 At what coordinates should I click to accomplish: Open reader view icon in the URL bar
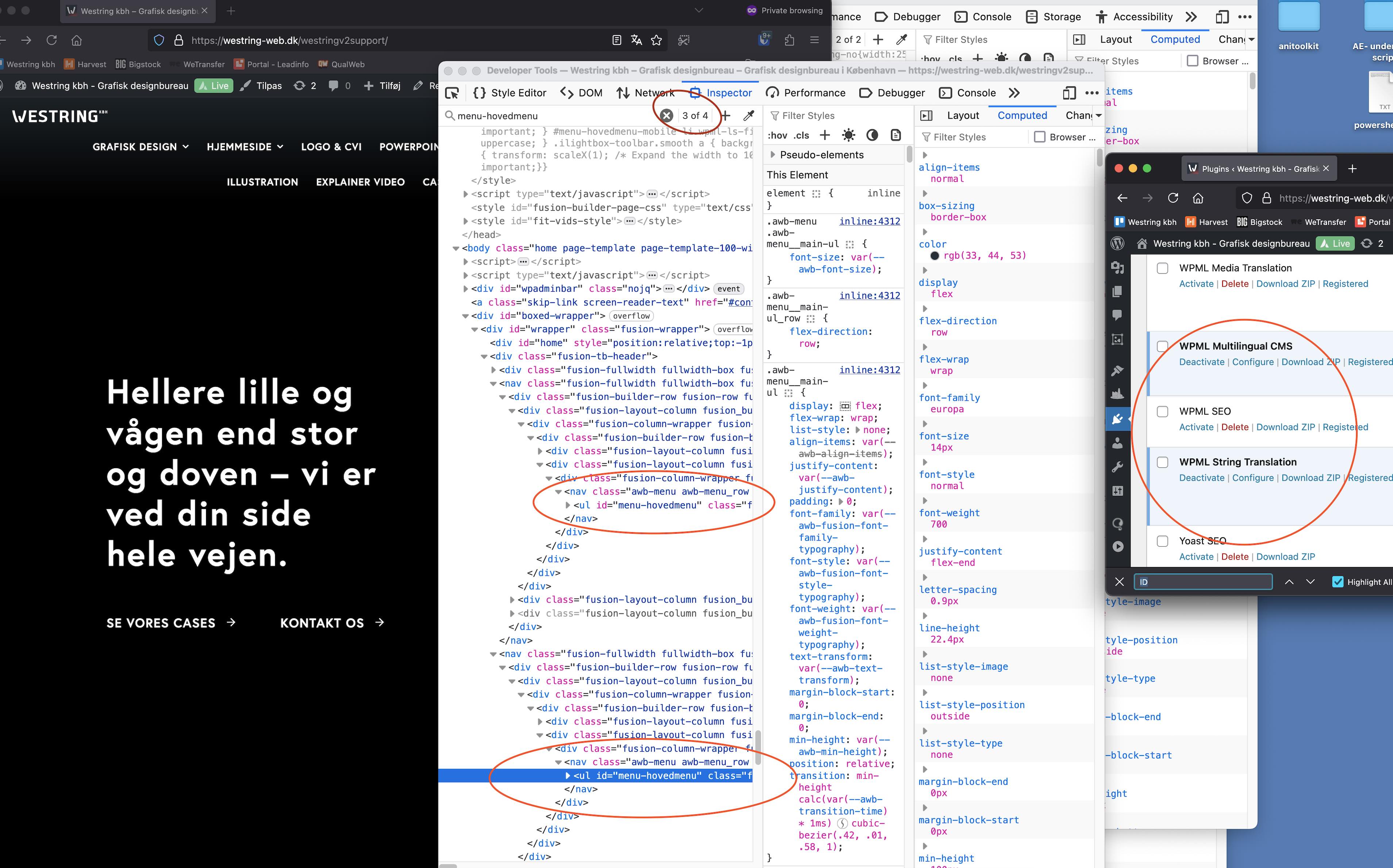(617, 40)
